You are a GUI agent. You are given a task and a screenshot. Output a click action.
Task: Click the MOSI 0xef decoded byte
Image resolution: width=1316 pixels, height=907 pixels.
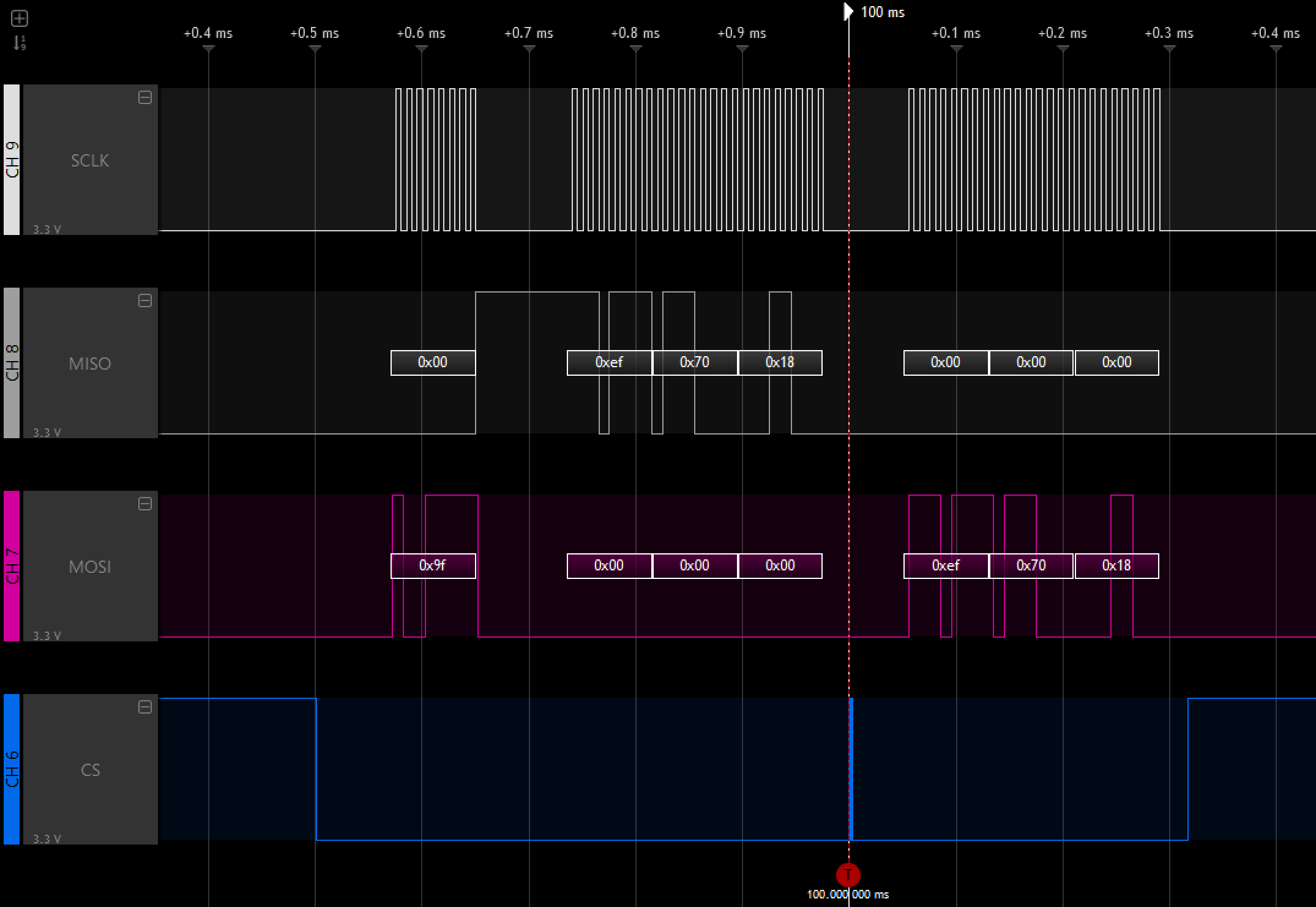click(946, 565)
